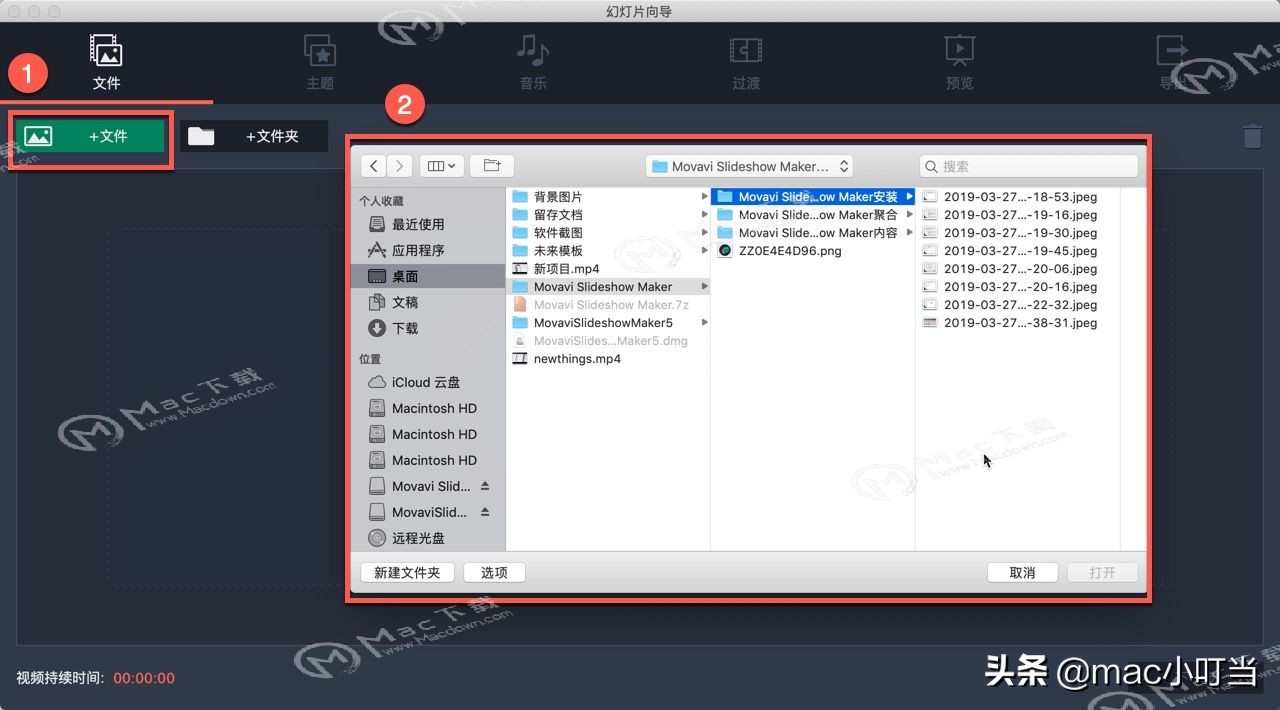Expand arrow beside MovaviSlideshowMaker5 folder
Image resolution: width=1280 pixels, height=710 pixels.
(705, 323)
